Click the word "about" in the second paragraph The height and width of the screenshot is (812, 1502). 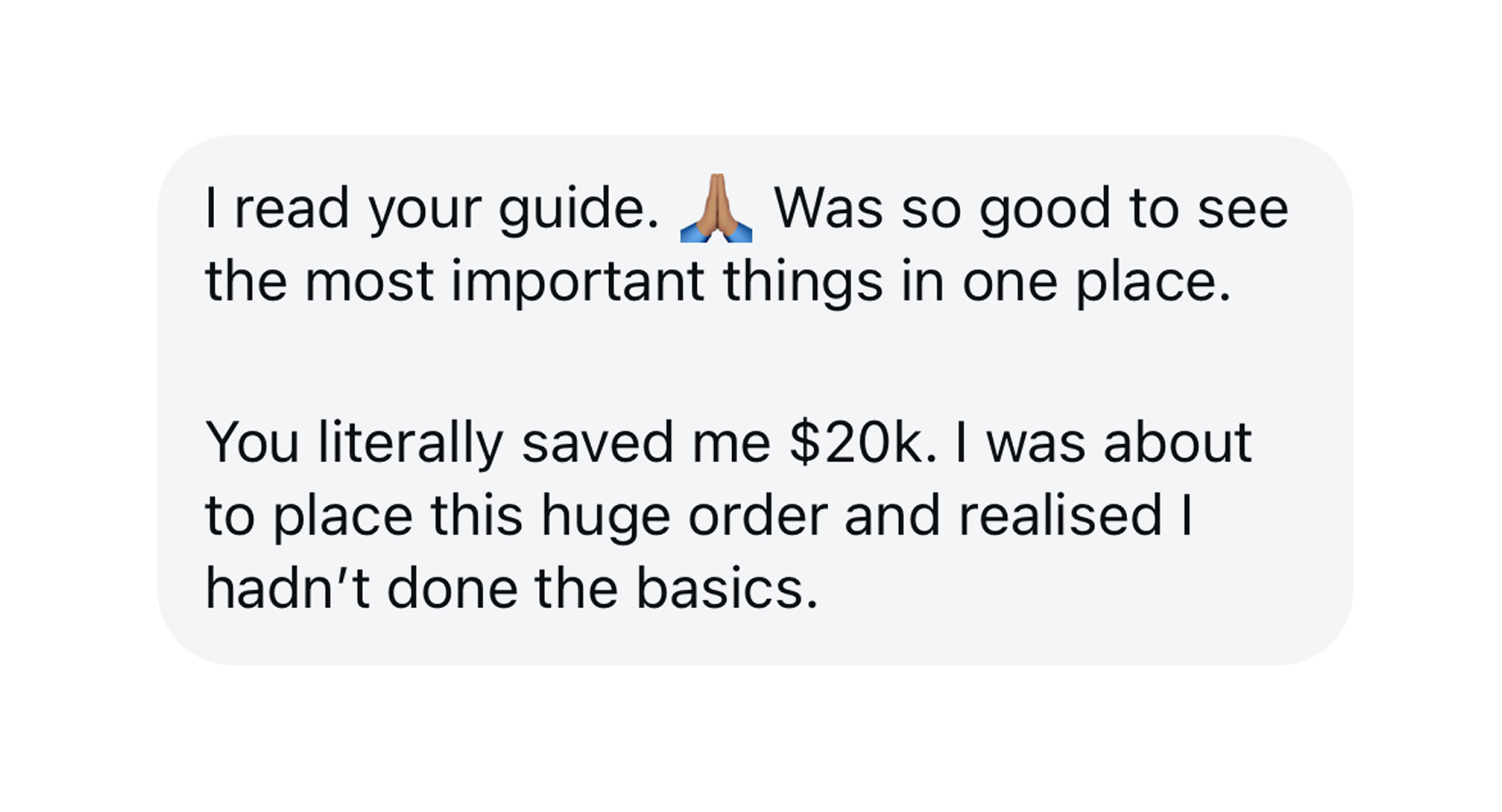coord(1177,443)
